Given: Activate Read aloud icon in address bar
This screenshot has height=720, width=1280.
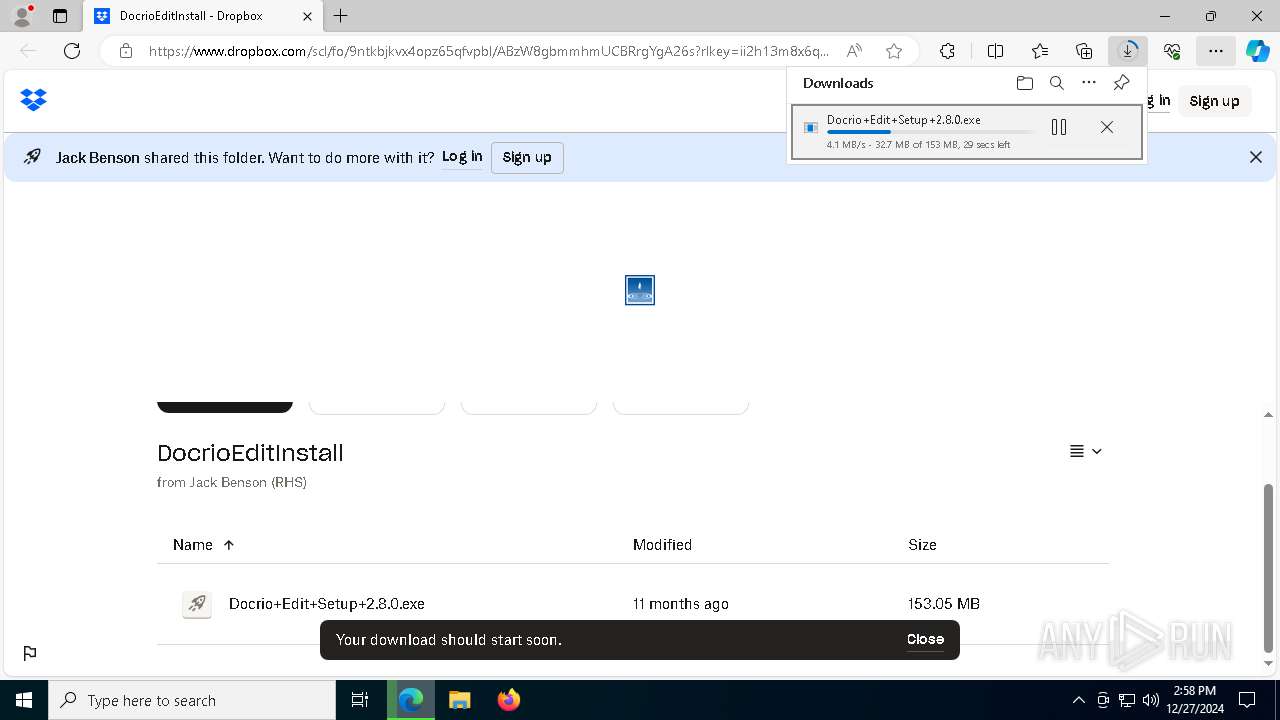Looking at the screenshot, I should point(854,51).
